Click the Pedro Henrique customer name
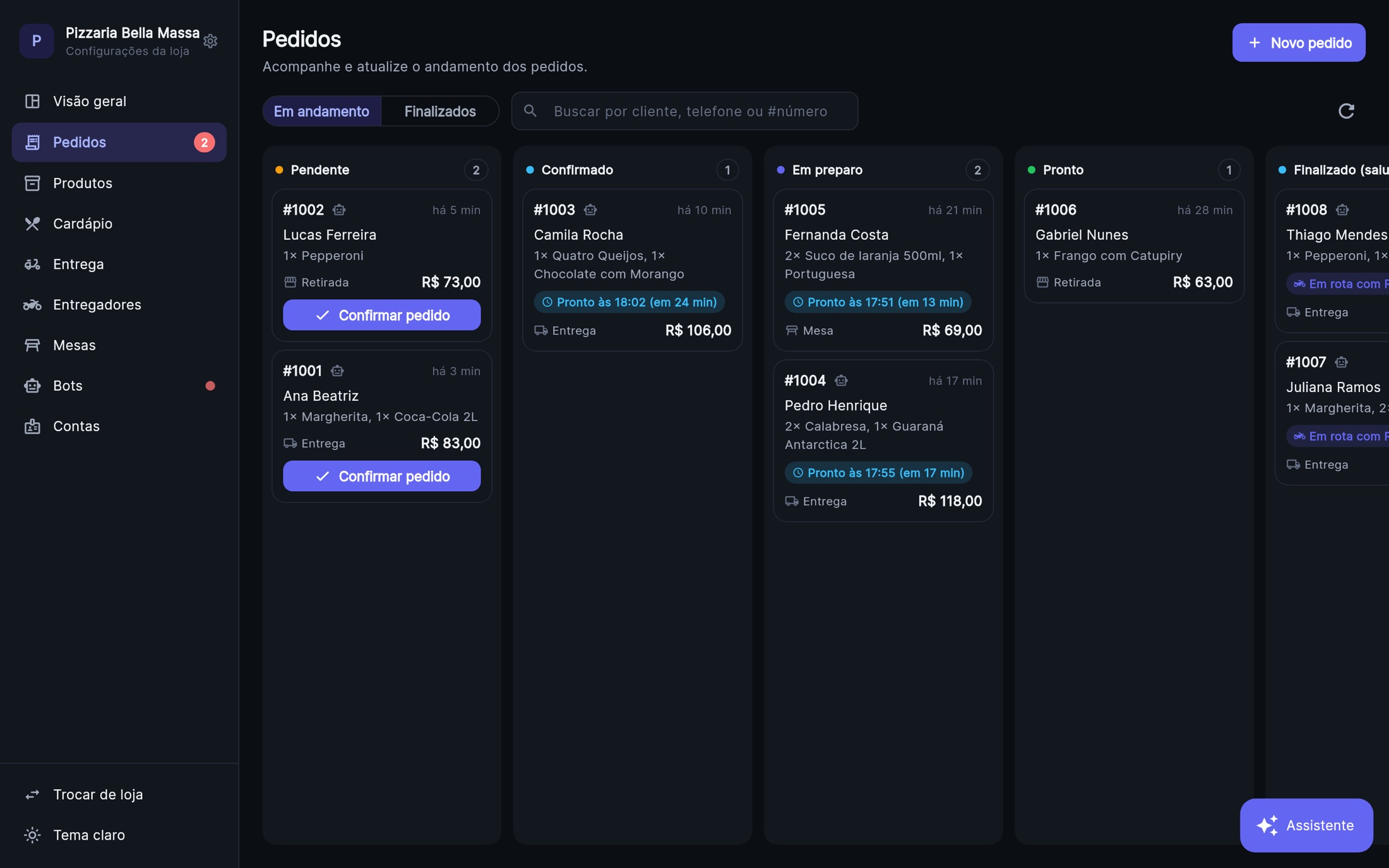Screen dimensions: 1389x868 (x=836, y=405)
